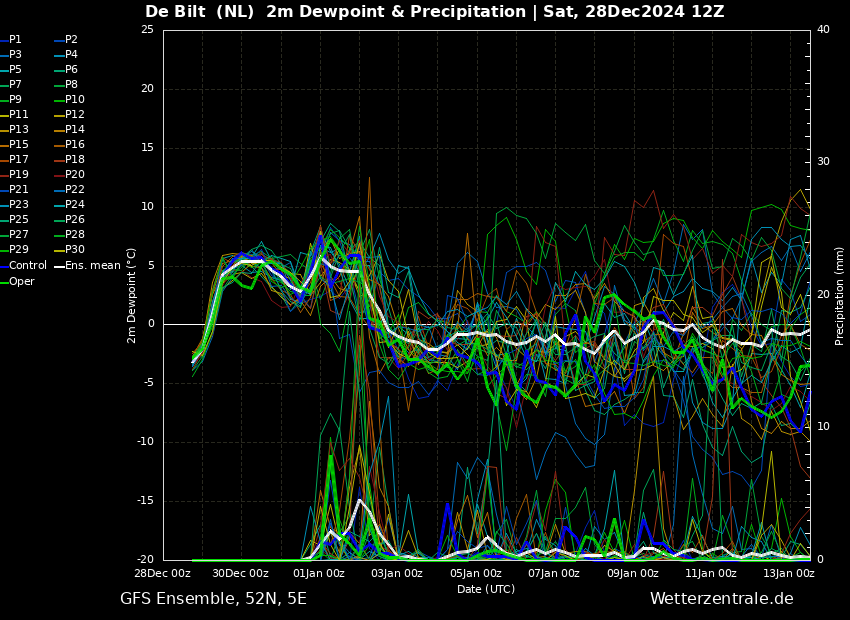This screenshot has width=850, height=620.
Task: Click the P1 legend entry
Action: 15,40
